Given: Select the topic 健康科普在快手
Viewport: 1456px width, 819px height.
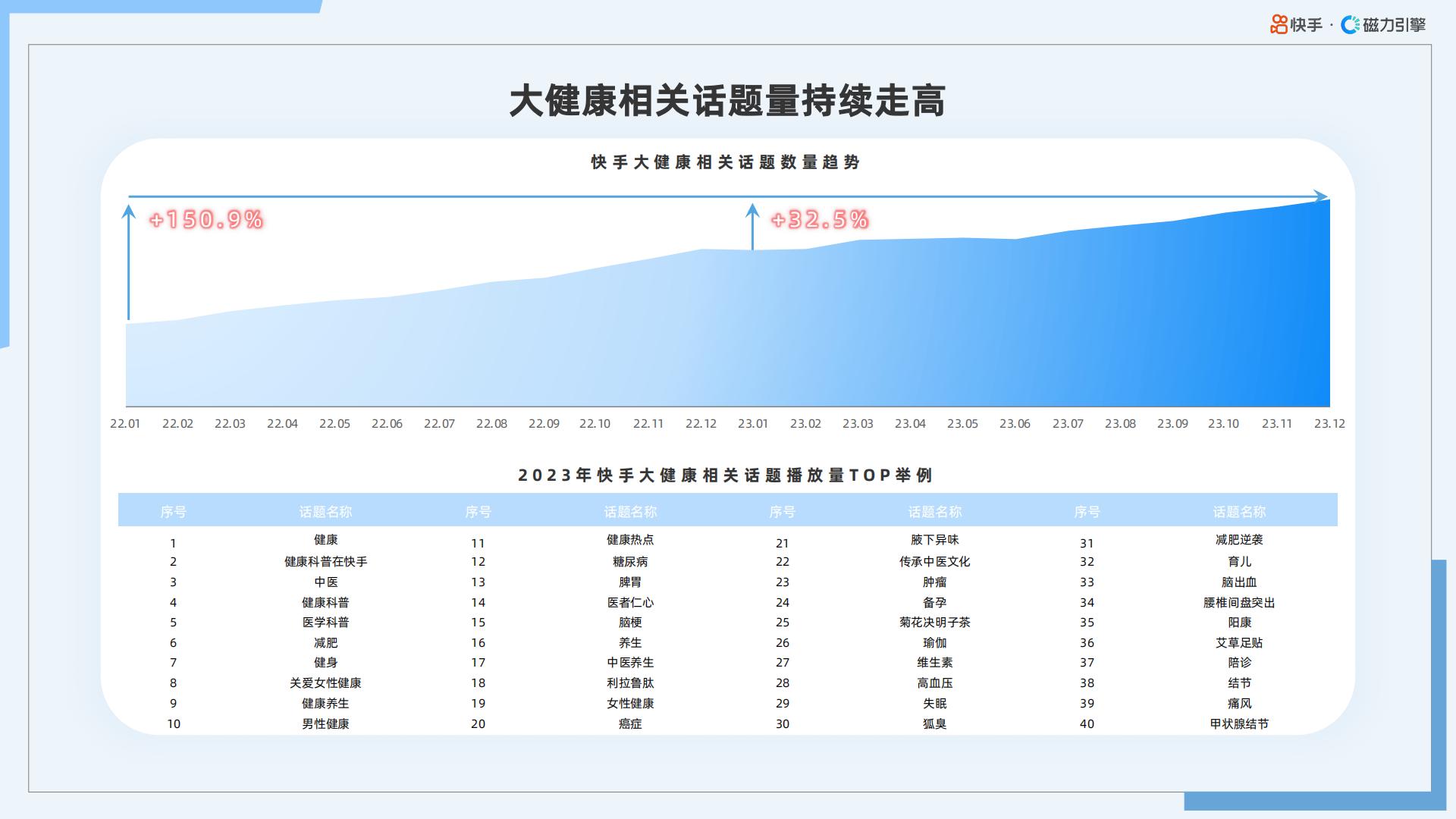Looking at the screenshot, I should [x=325, y=562].
